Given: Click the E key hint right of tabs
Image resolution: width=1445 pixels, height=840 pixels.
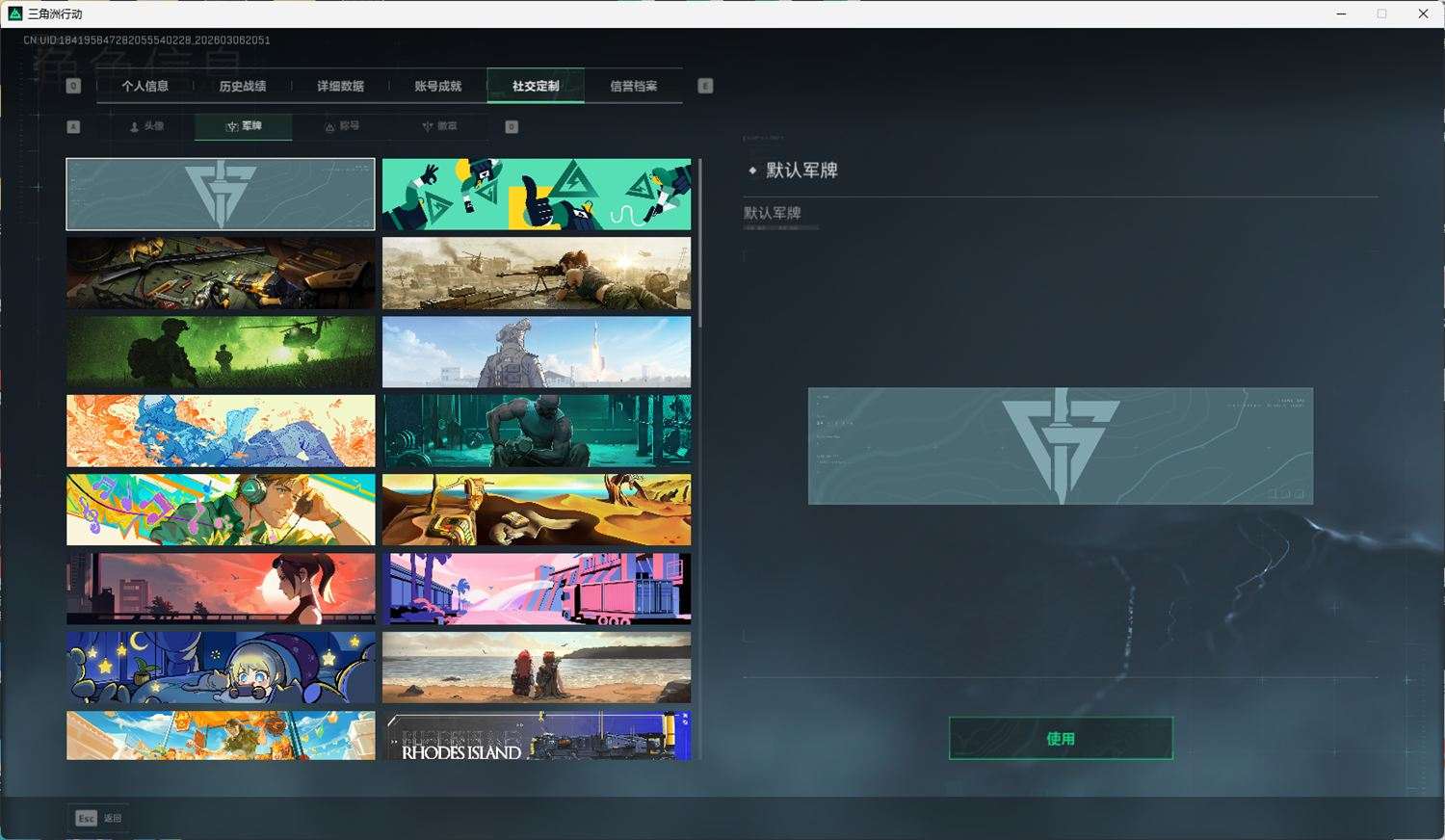Looking at the screenshot, I should pyautogui.click(x=705, y=86).
